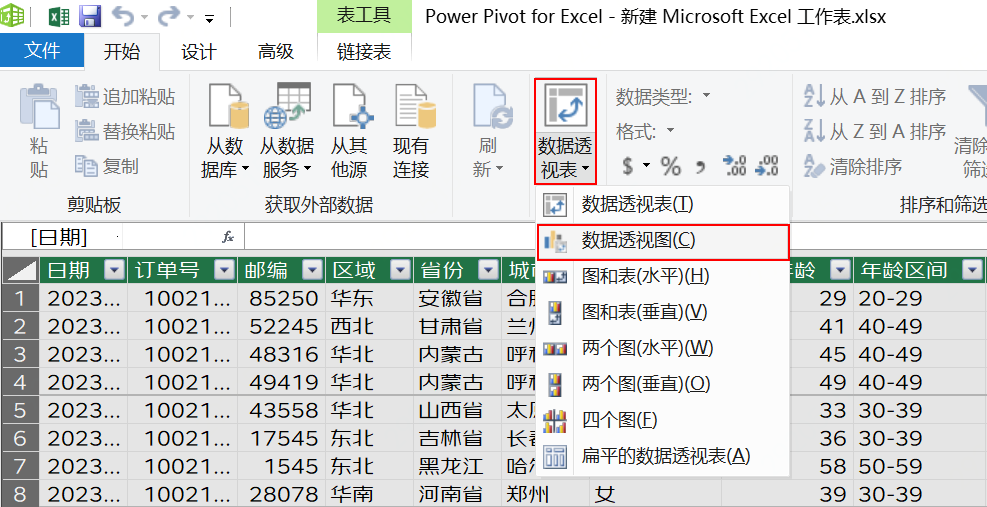Open 日期 column filter dropdown

[x=115, y=271]
